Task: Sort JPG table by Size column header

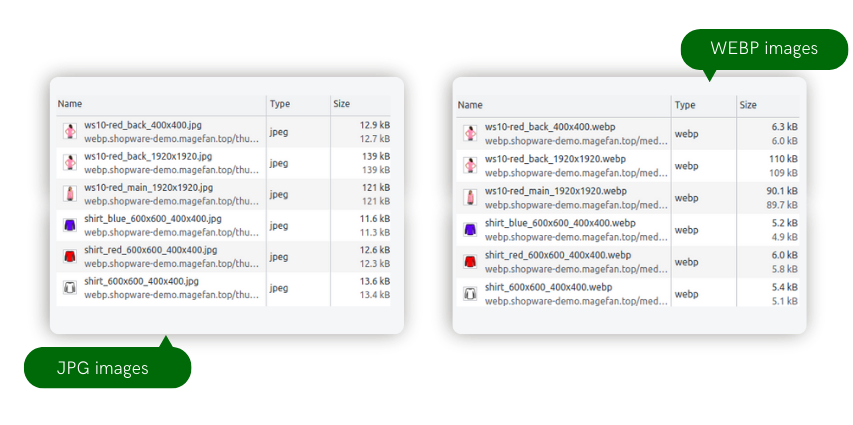Action: tap(342, 104)
